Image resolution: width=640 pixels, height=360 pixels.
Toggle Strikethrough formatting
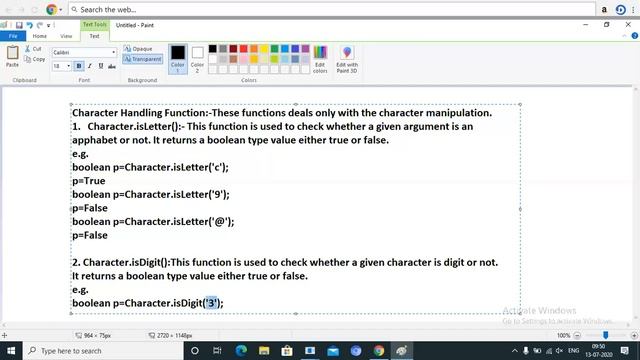[111, 66]
